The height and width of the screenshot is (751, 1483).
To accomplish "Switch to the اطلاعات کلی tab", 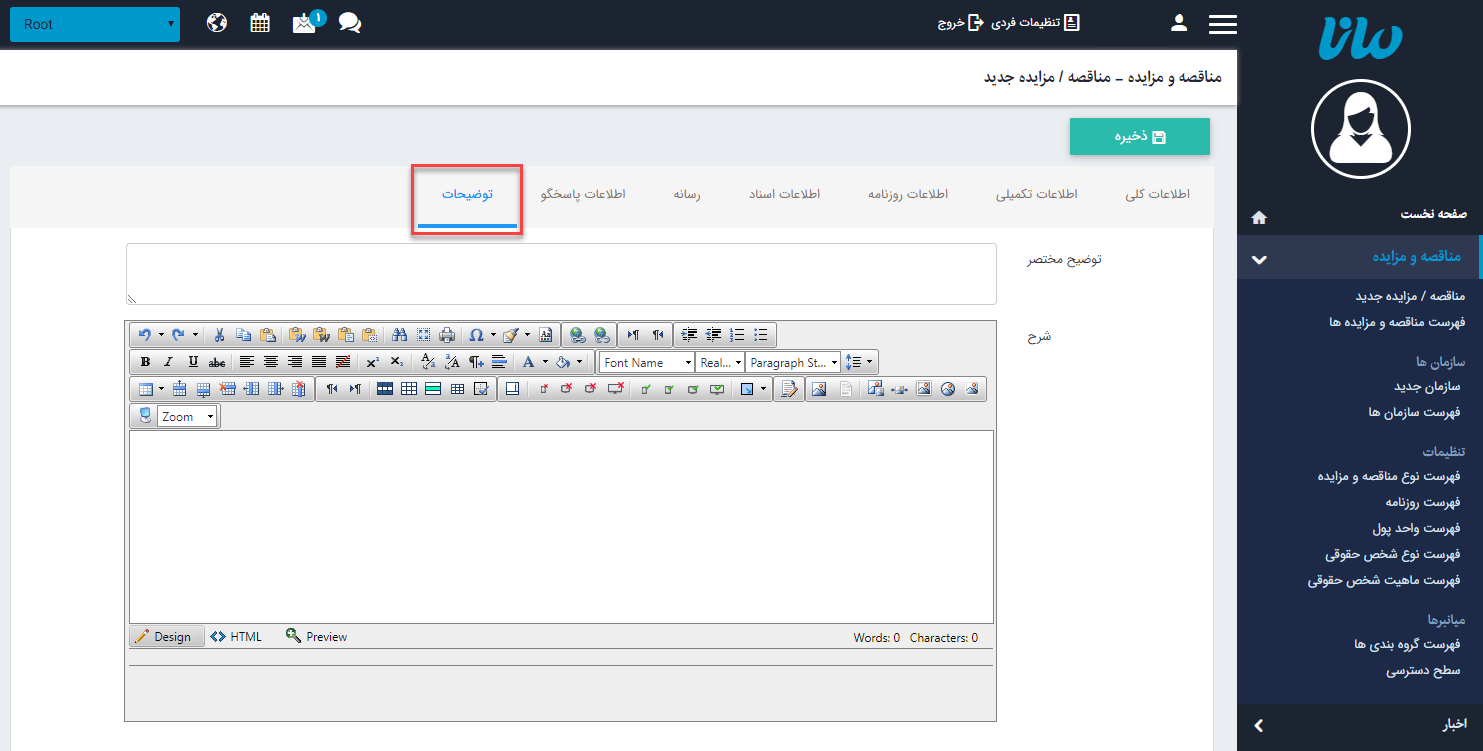I will coord(1157,195).
